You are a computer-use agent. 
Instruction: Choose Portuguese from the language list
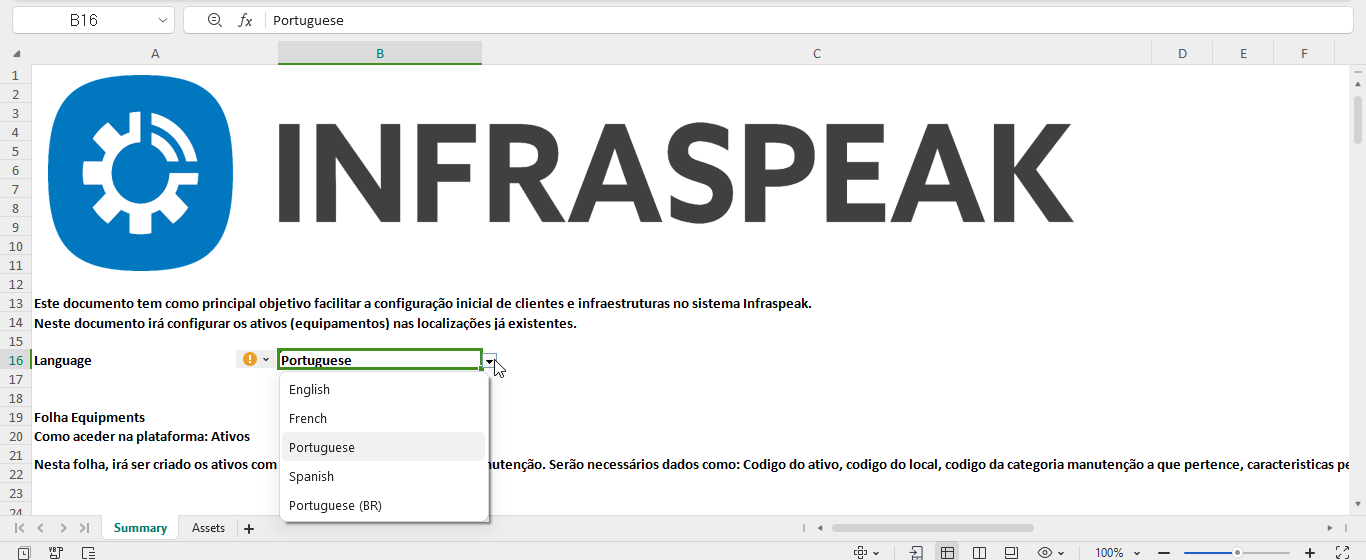[384, 447]
